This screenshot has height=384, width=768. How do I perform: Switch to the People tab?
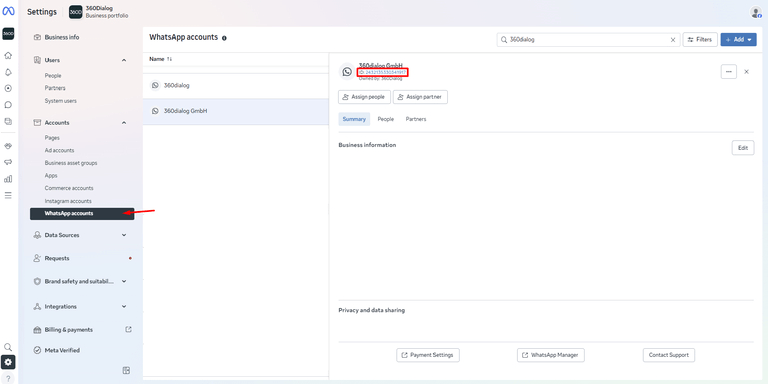coord(385,119)
